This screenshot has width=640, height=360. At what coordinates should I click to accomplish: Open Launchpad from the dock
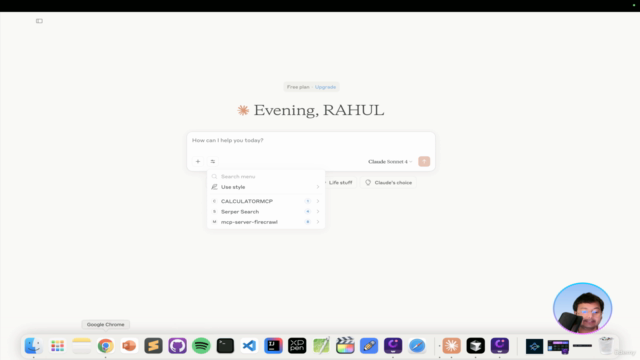[x=58, y=346]
